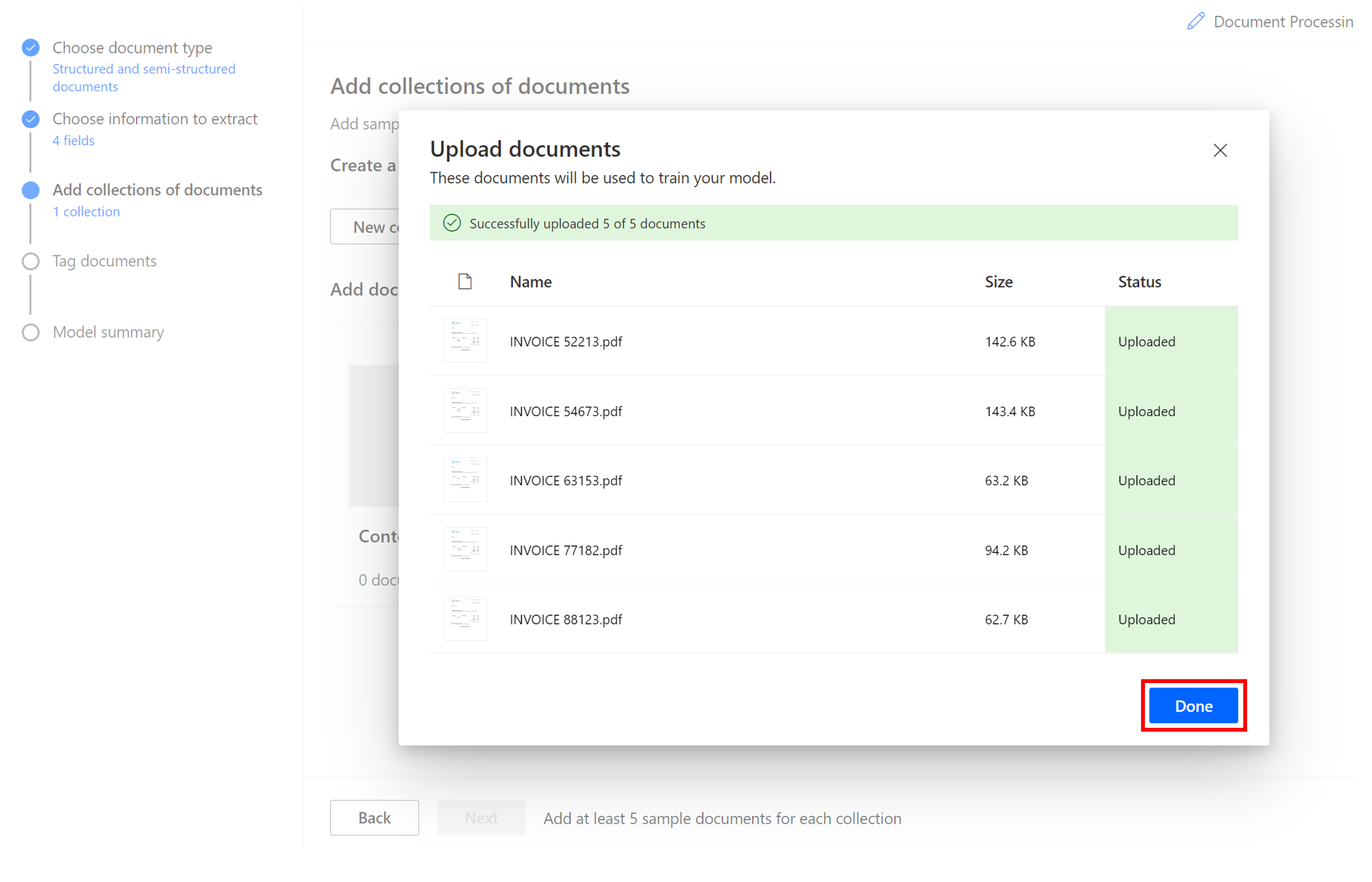Click the file type column header icon
Screen dimensions: 1372x882
pyautogui.click(x=464, y=281)
